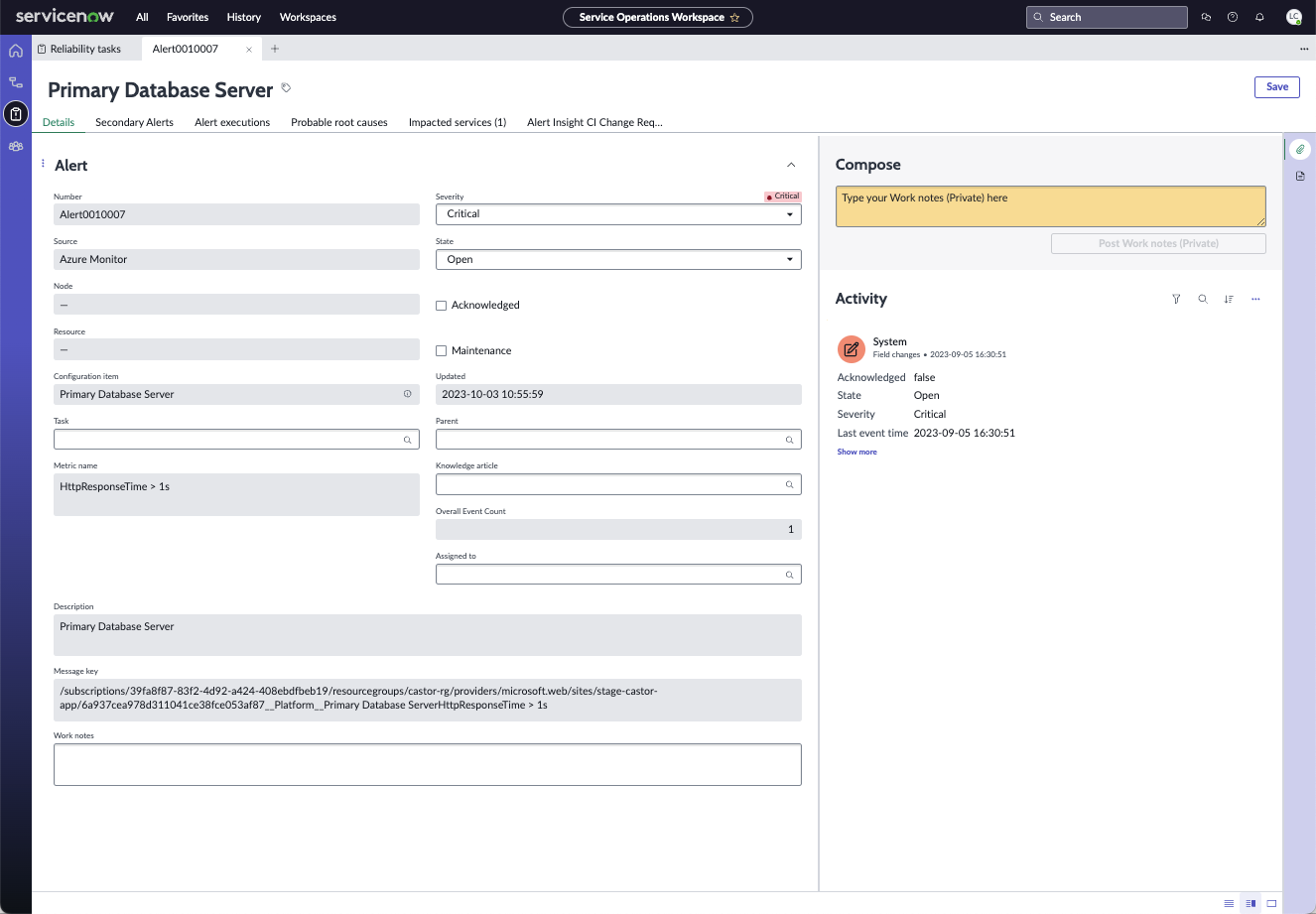Open the Workspaces menu
1316x914 pixels.
point(308,17)
